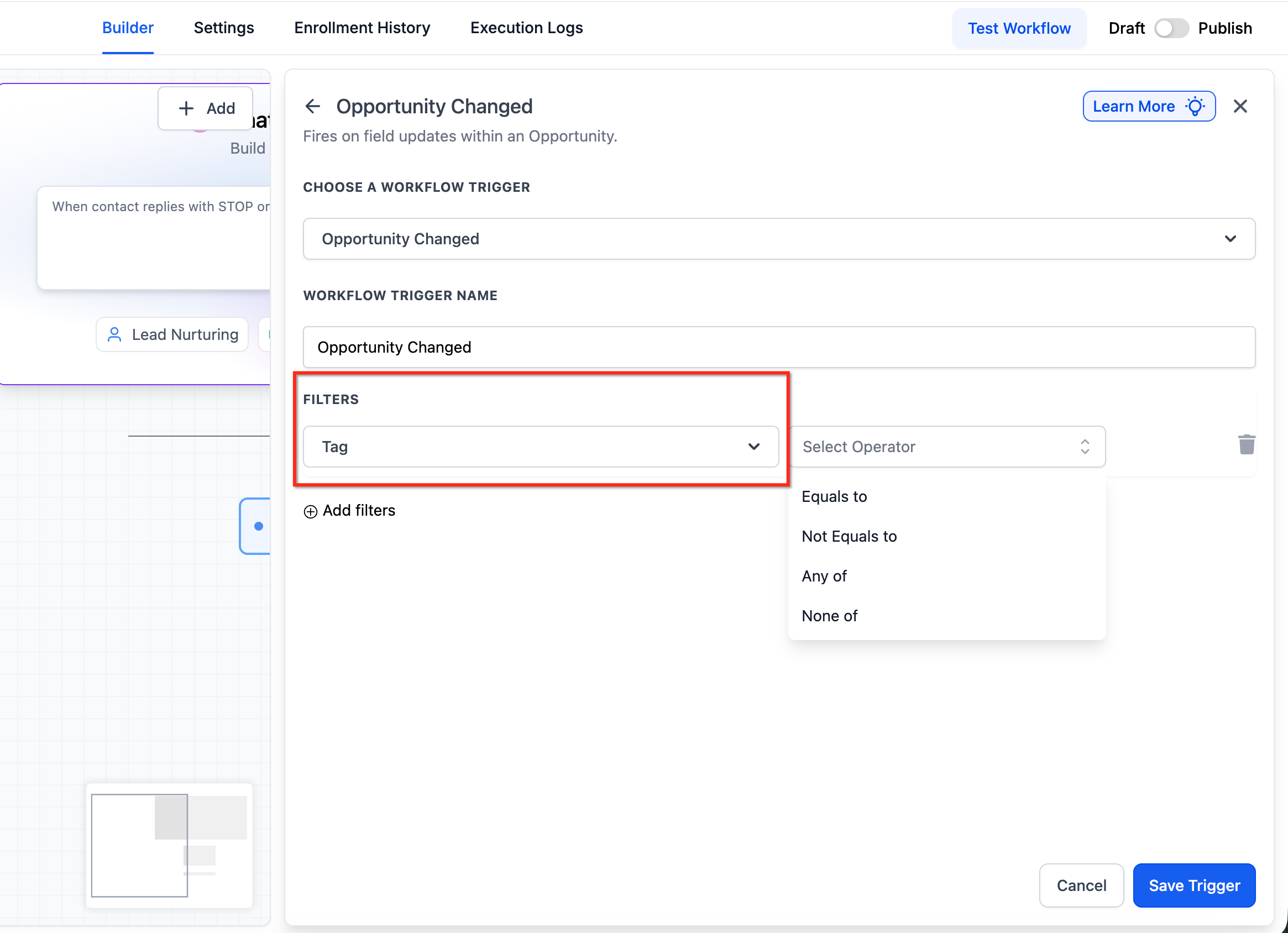Select the None of operator option

[829, 616]
